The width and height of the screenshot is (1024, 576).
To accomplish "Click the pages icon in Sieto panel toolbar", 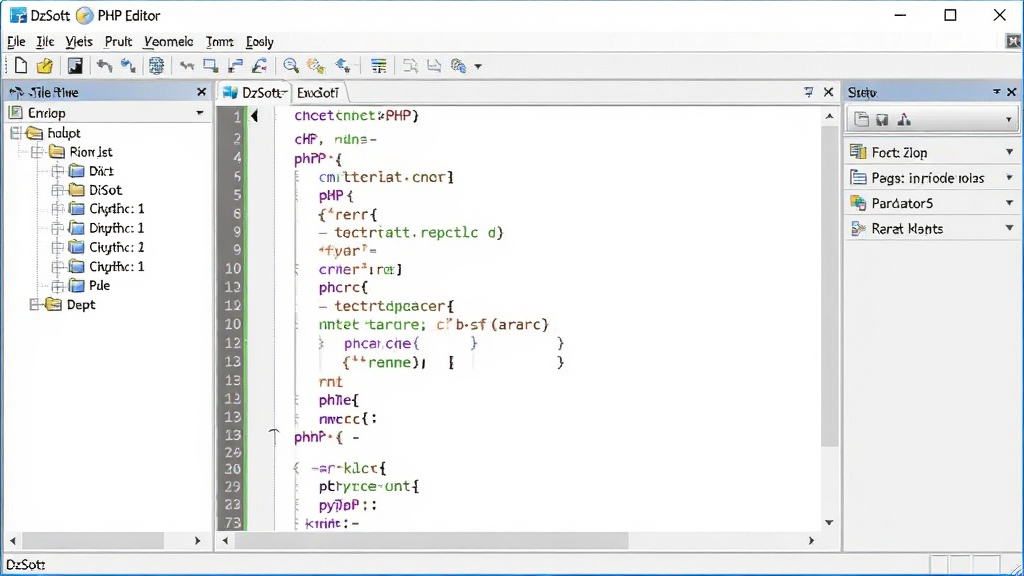I will tap(862, 120).
